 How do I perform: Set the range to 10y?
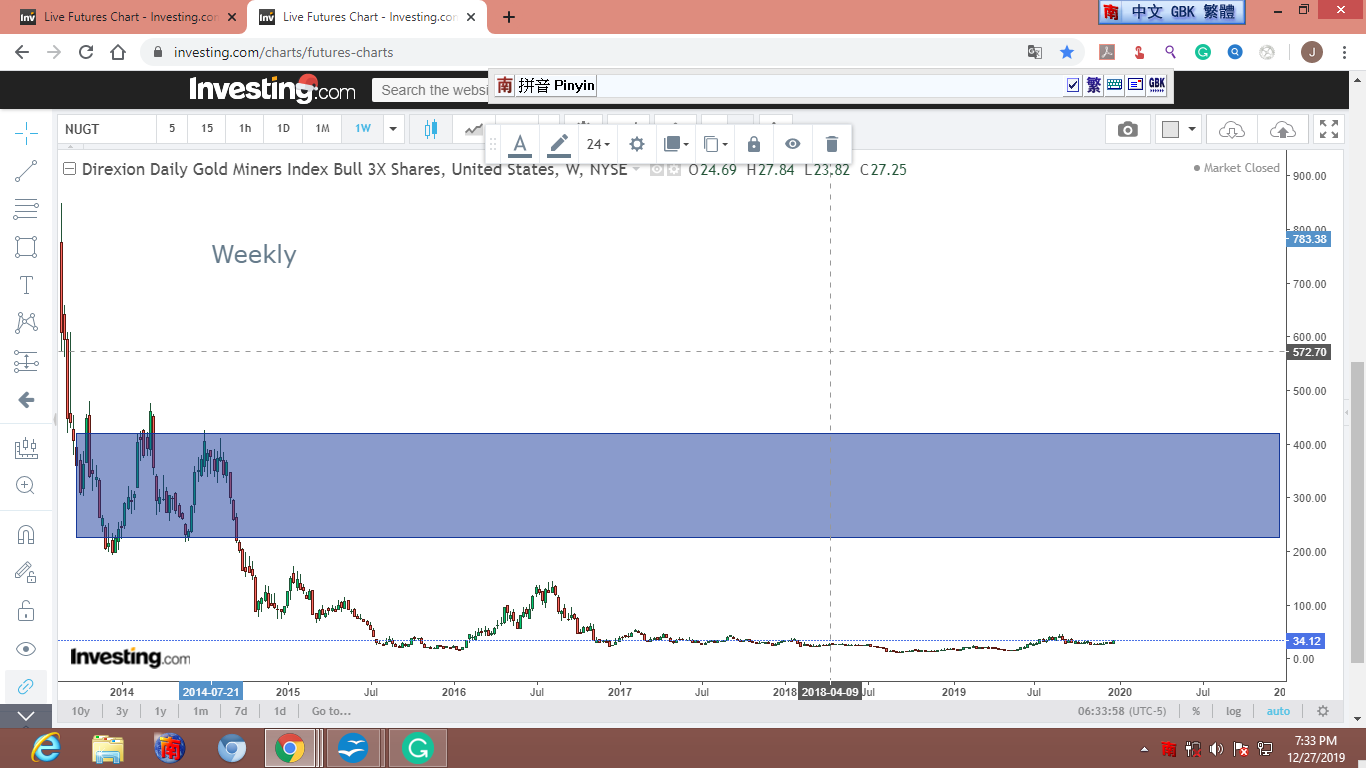(x=80, y=711)
